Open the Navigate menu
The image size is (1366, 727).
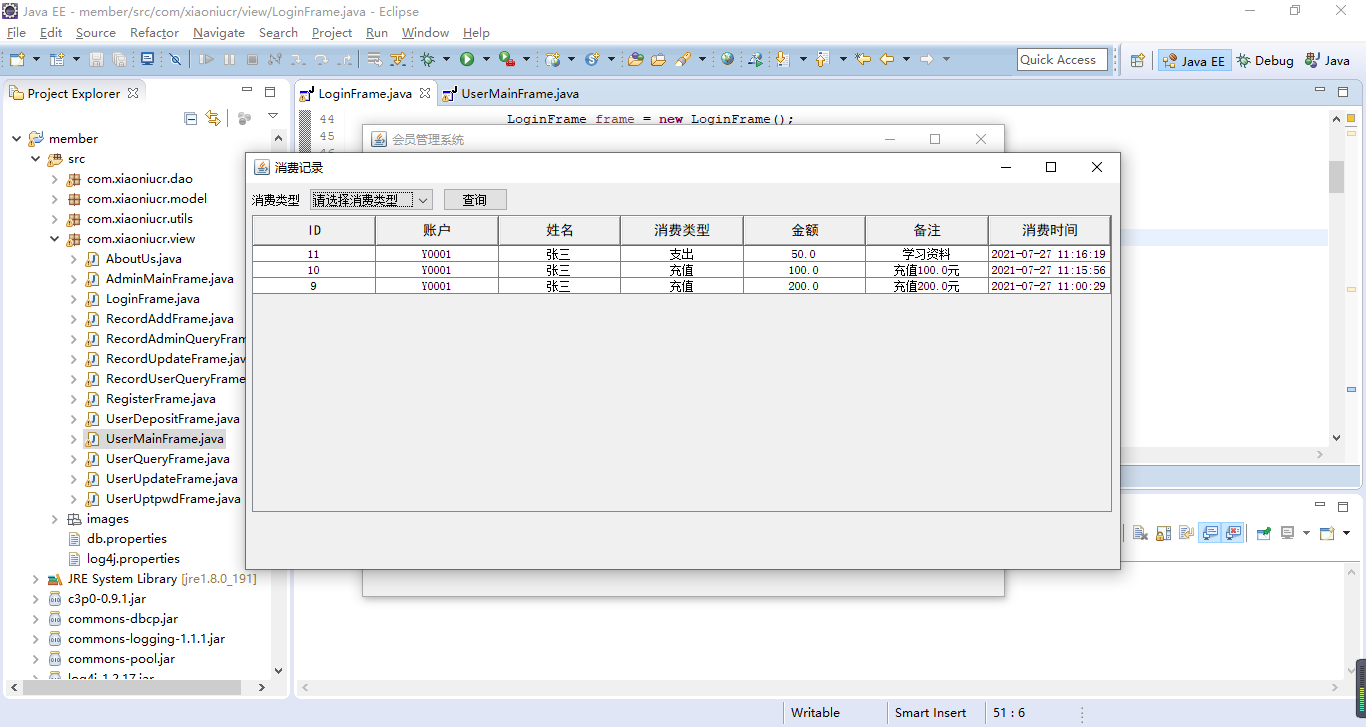(219, 33)
